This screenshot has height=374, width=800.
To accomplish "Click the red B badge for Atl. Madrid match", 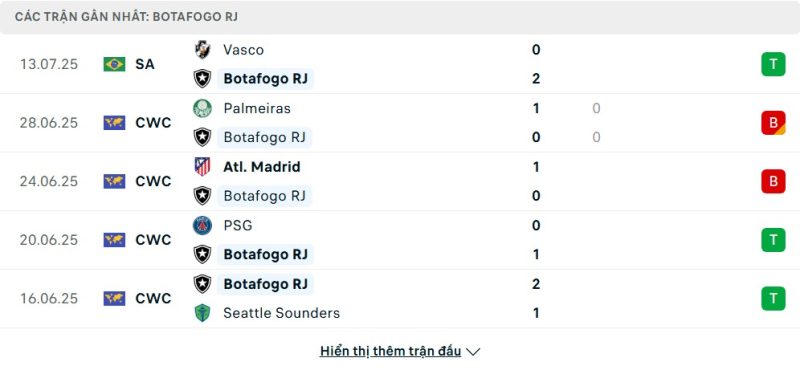I will pyautogui.click(x=773, y=181).
